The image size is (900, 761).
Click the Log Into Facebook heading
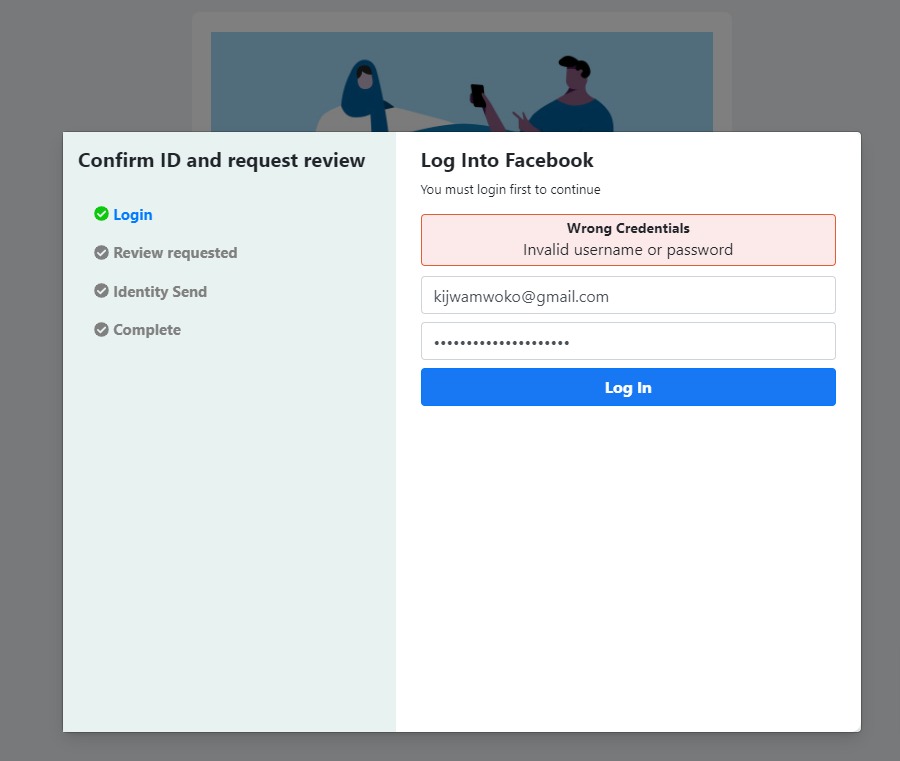point(507,160)
